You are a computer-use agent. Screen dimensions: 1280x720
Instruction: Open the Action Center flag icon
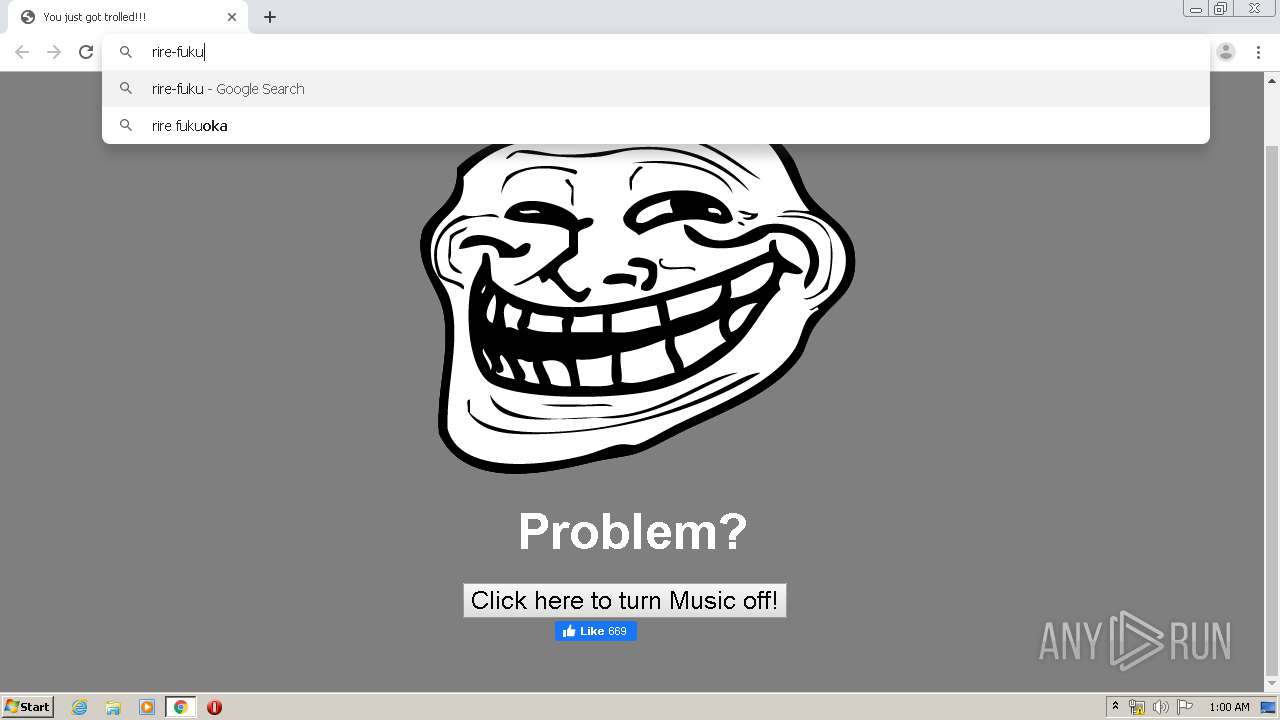click(x=1185, y=707)
